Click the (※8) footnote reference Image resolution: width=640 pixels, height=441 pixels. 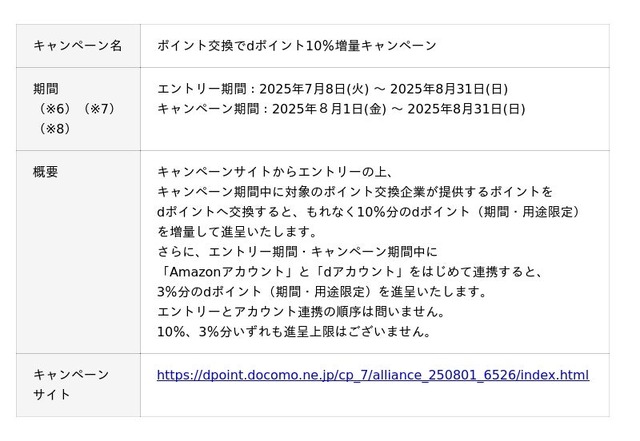point(55,129)
